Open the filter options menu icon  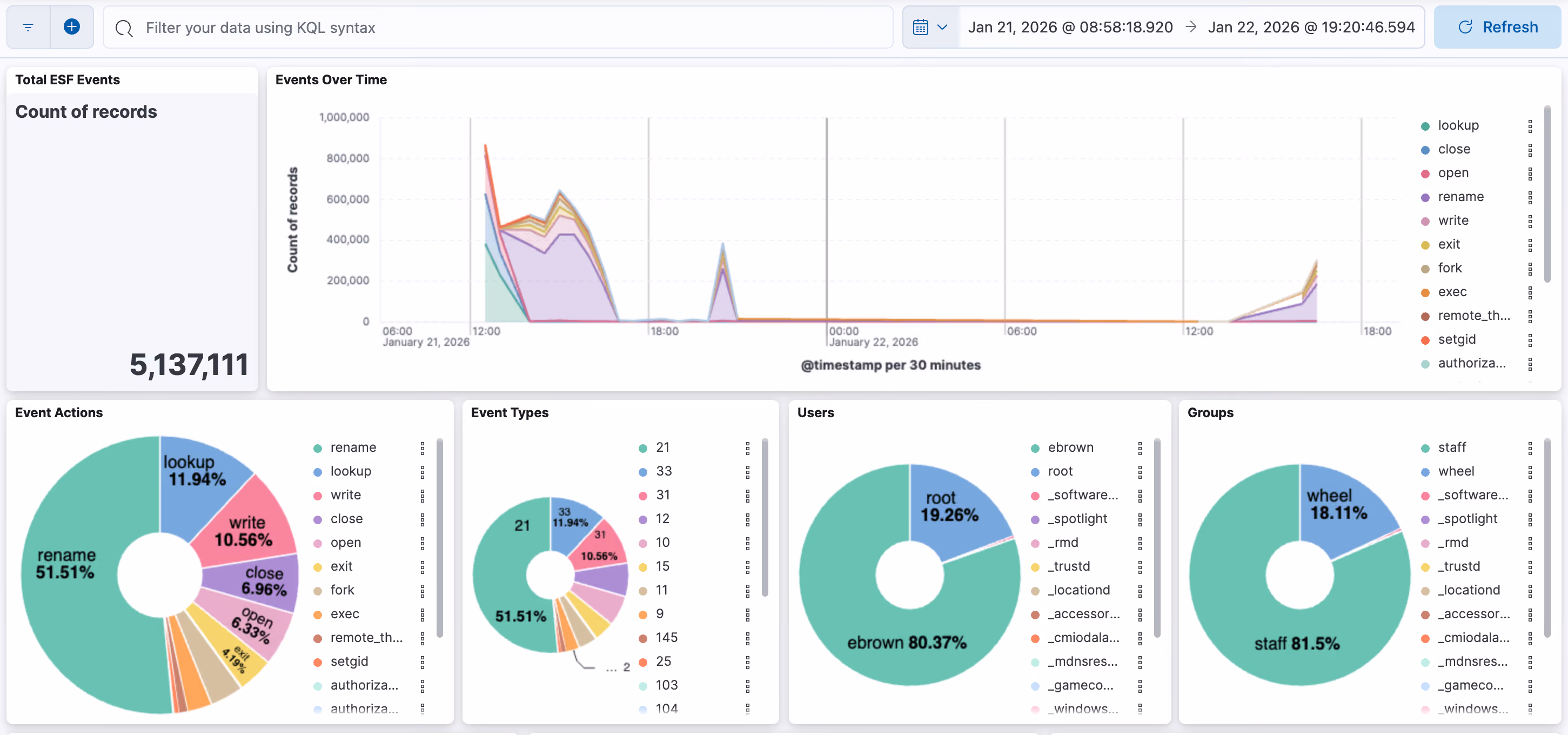click(x=28, y=28)
